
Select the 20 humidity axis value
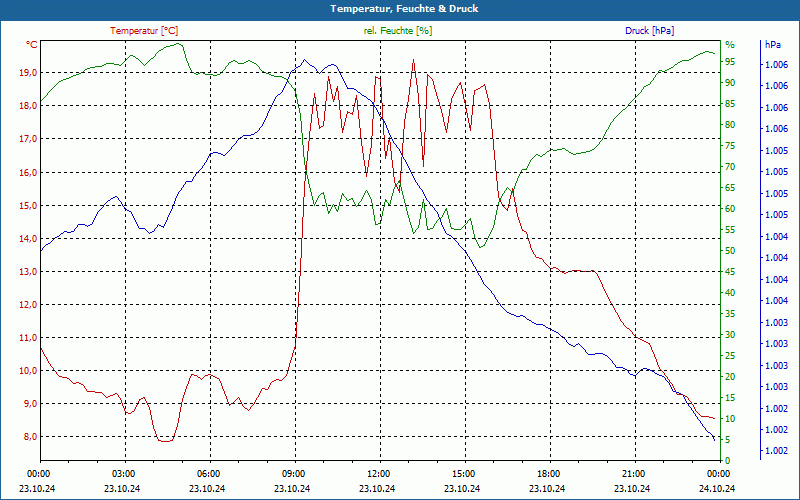[730, 377]
